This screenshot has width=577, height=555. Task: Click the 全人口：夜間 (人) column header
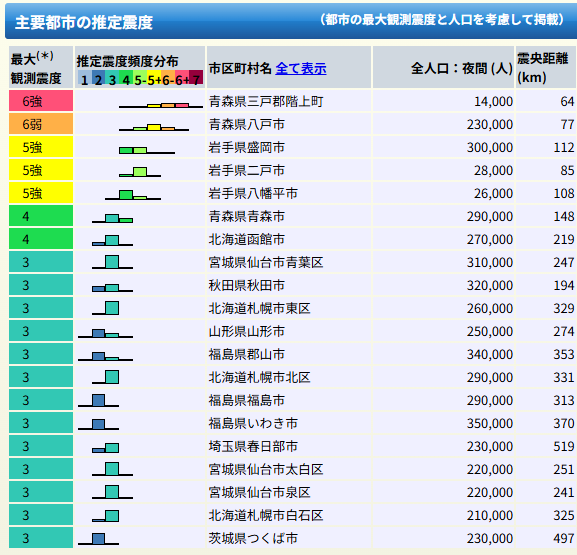point(443,67)
